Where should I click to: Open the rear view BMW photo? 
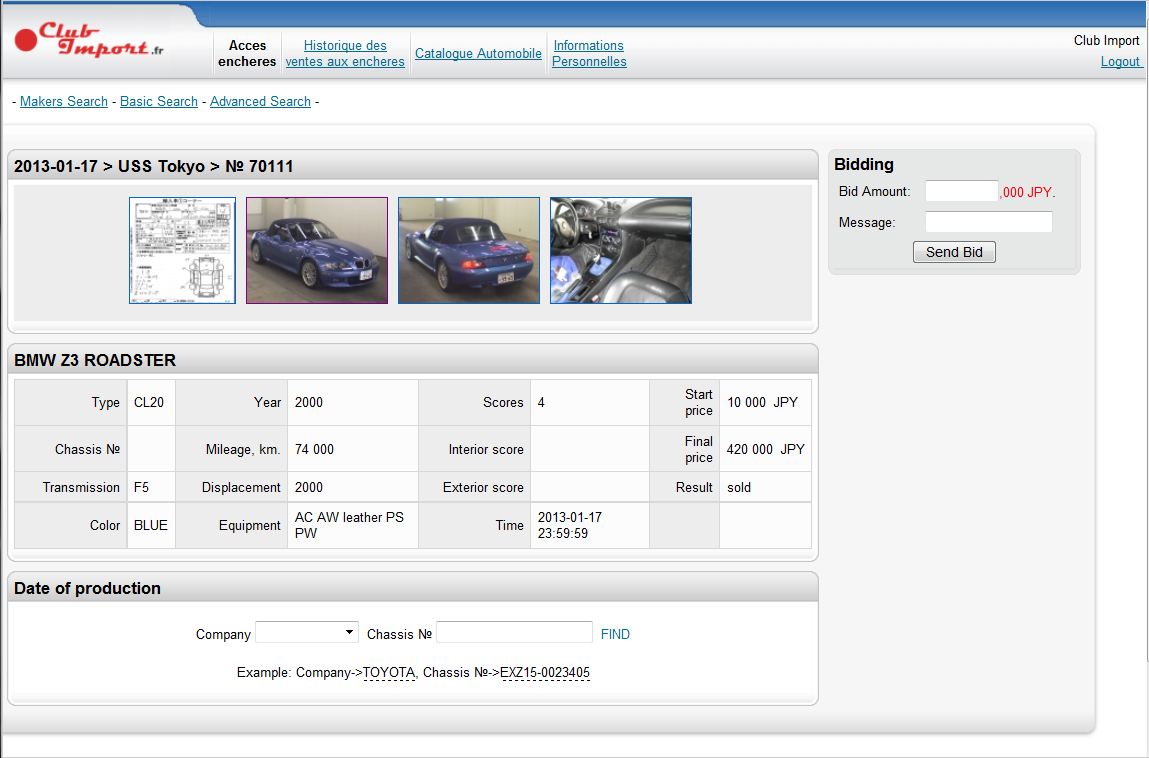click(x=469, y=250)
